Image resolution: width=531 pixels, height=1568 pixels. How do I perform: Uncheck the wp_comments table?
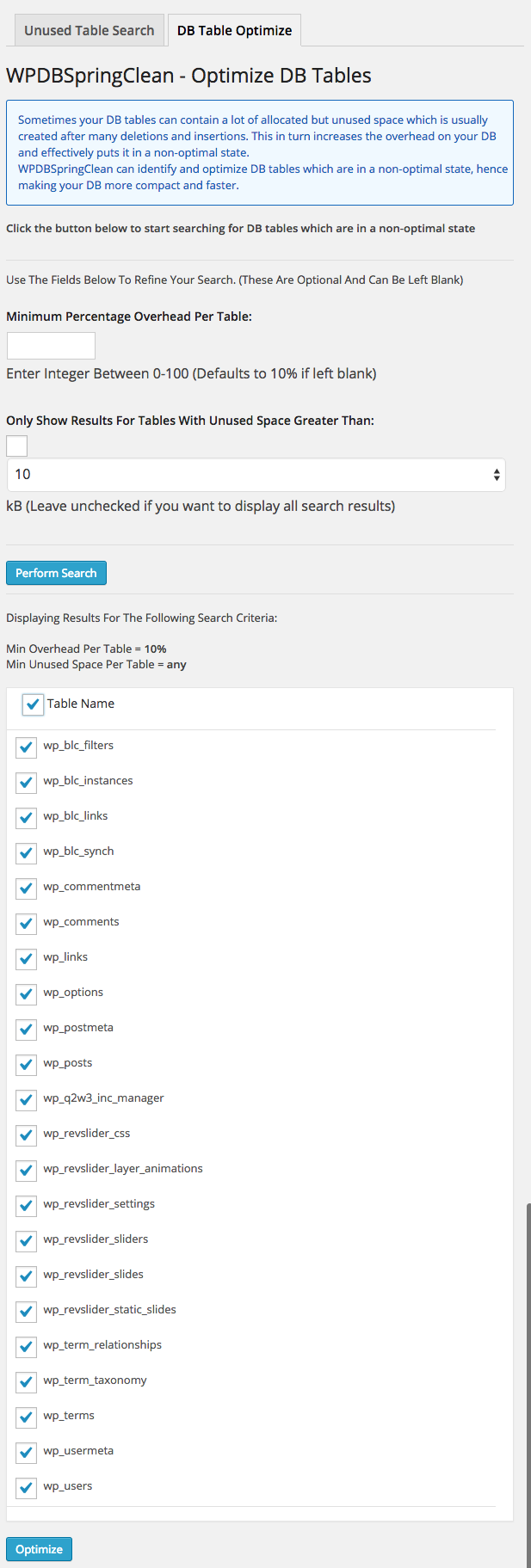point(26,923)
